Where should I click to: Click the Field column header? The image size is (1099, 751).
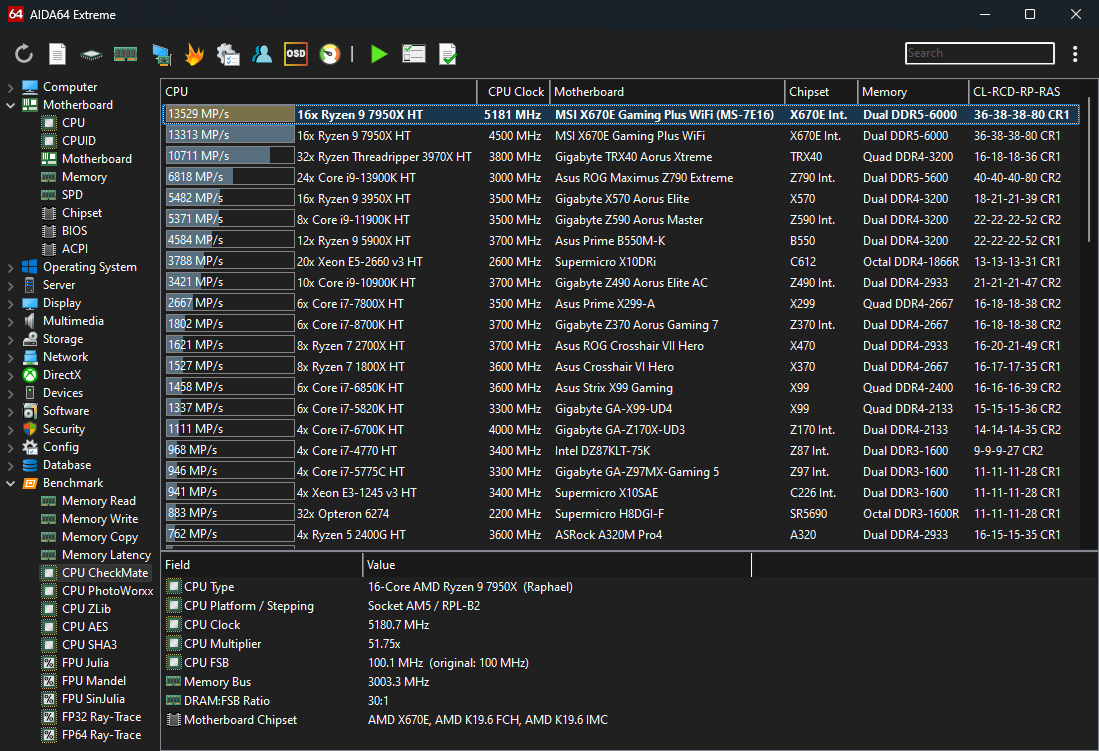coord(262,565)
